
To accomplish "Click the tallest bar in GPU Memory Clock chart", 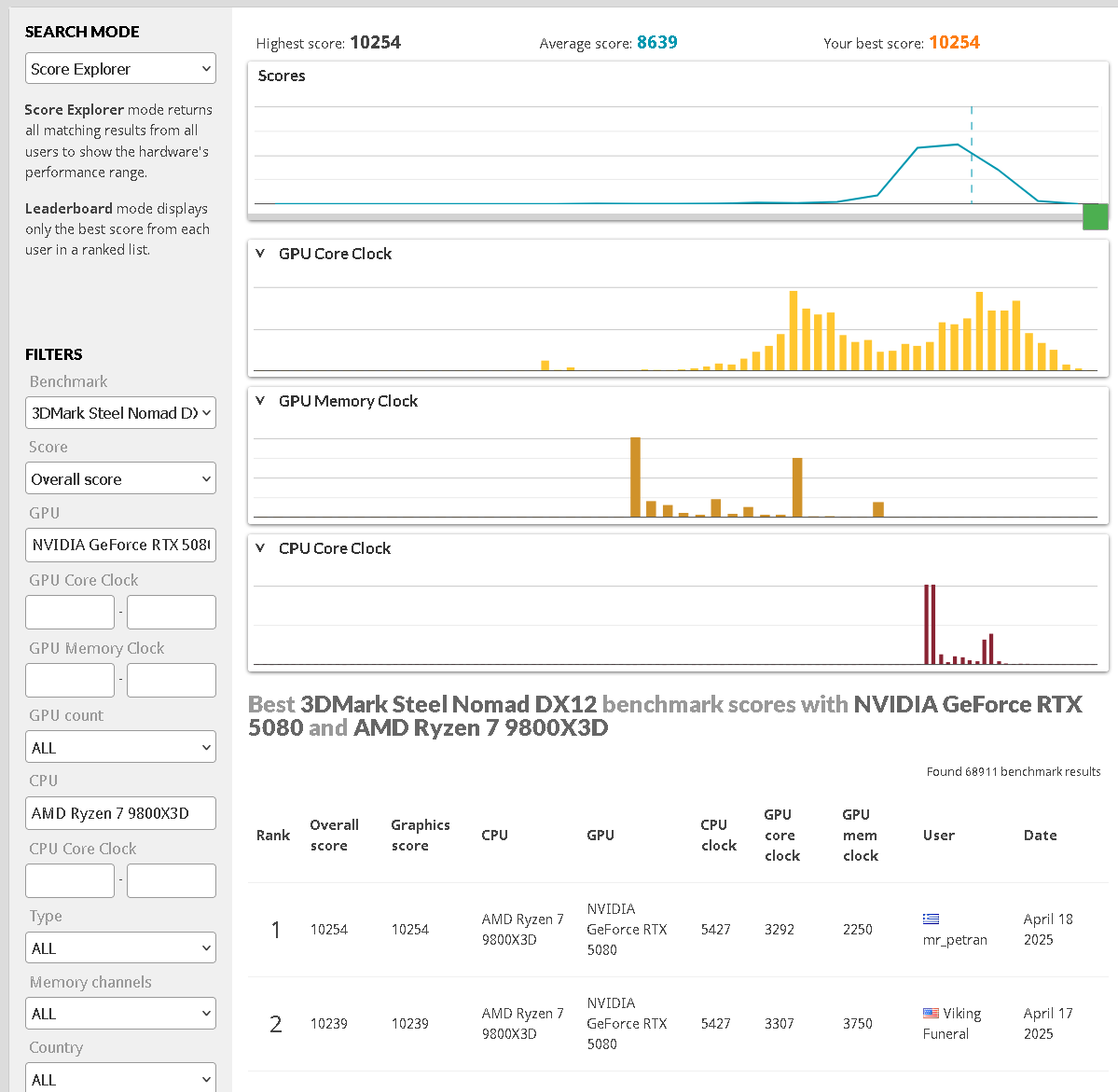I will (635, 477).
